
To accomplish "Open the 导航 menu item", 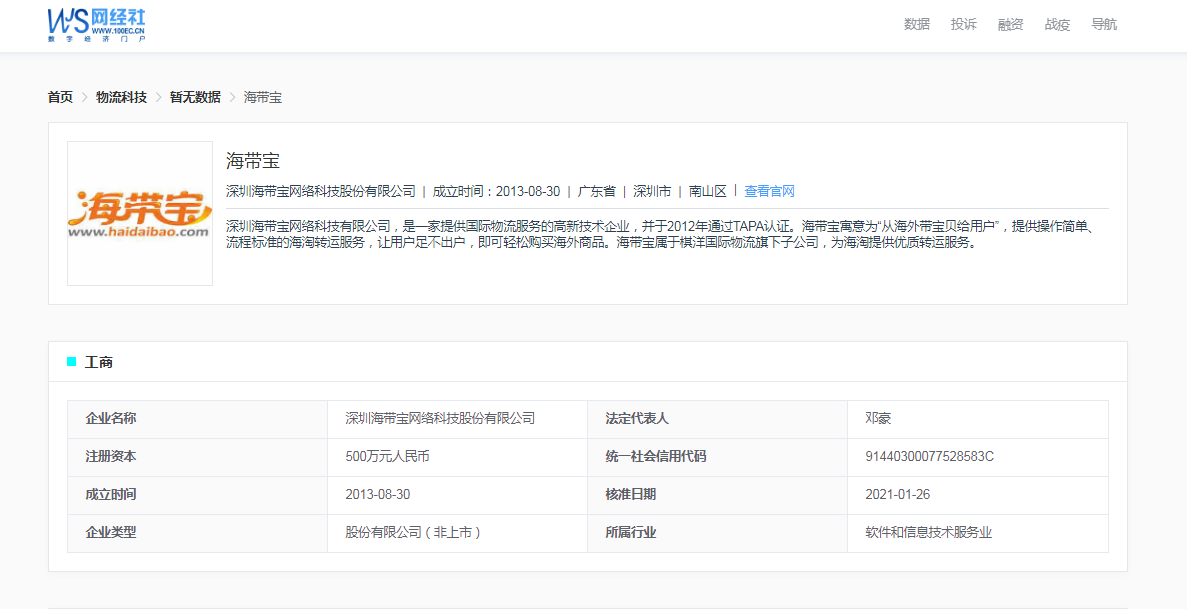I will 1104,24.
